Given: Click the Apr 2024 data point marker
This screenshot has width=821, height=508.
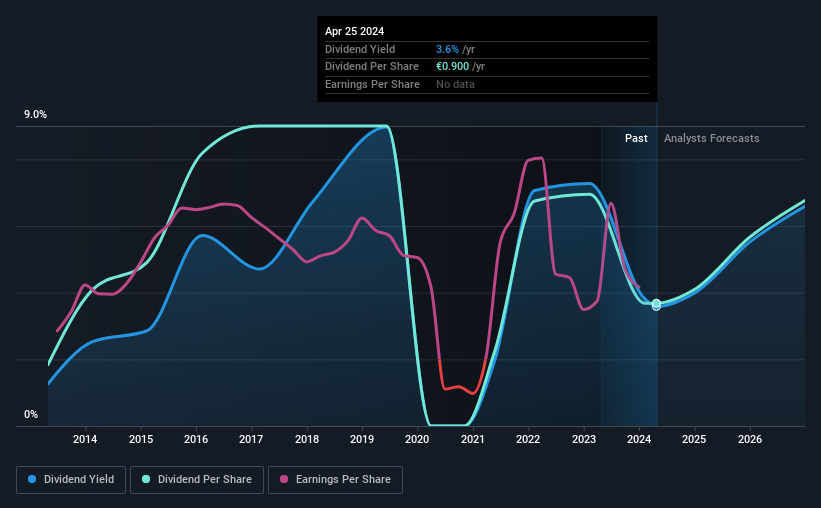Looking at the screenshot, I should [x=656, y=304].
